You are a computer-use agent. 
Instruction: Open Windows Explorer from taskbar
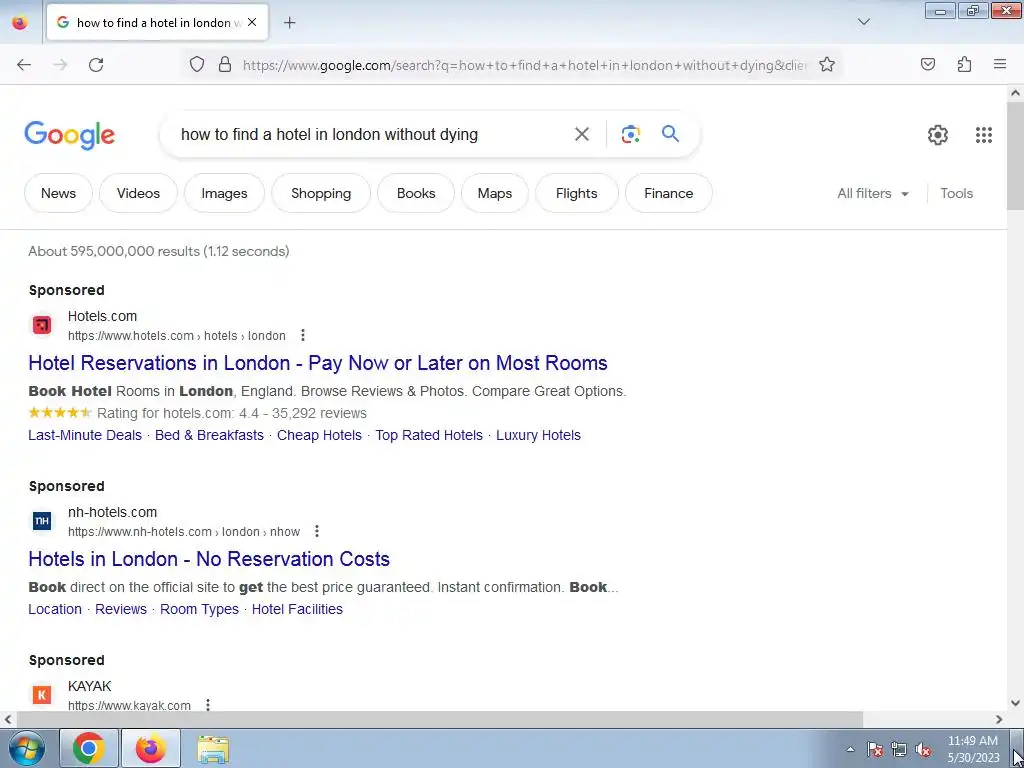pyautogui.click(x=213, y=748)
